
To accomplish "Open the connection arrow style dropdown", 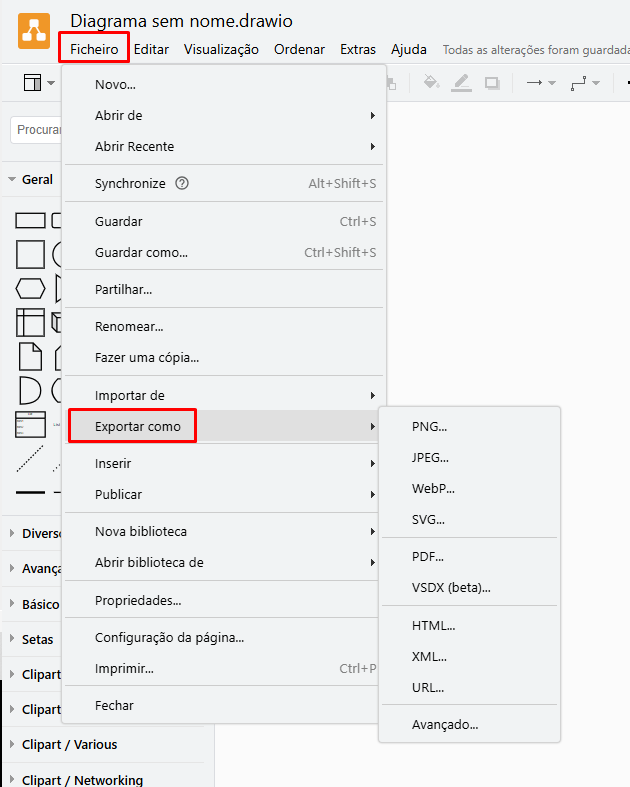I will pyautogui.click(x=540, y=83).
